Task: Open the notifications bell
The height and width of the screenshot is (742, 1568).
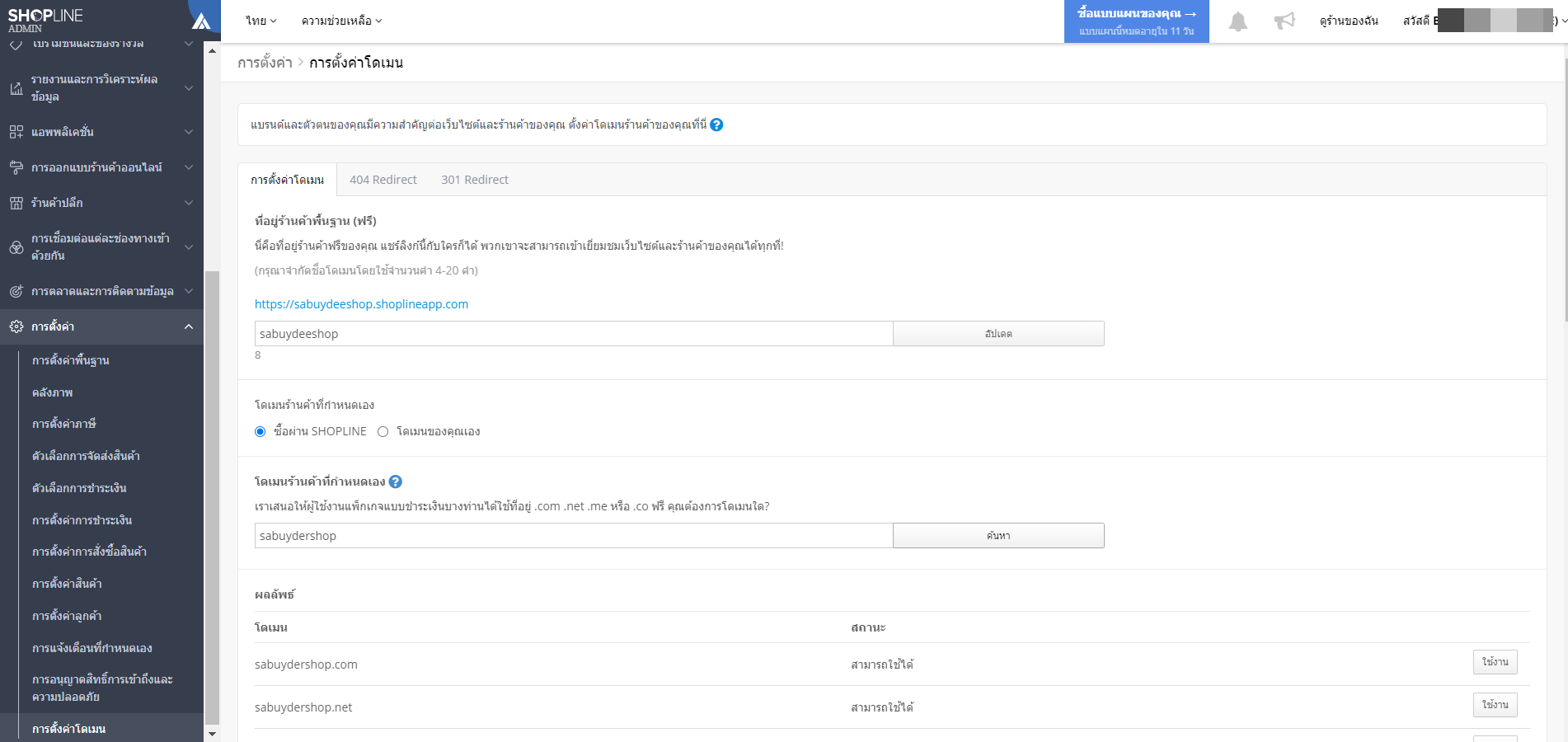Action: point(1237,21)
